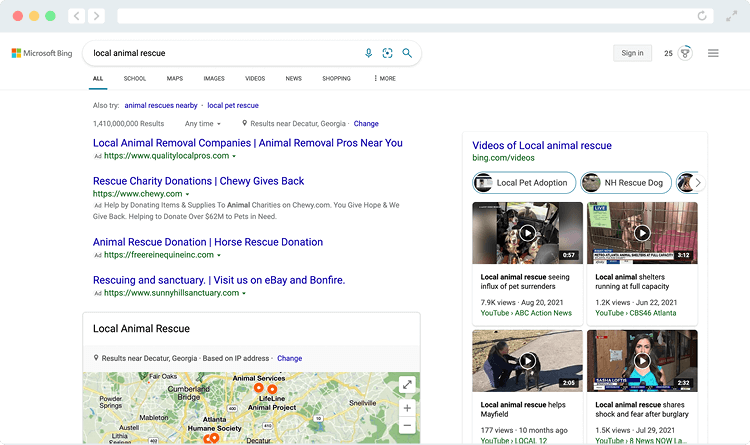Change location near results count
The width and height of the screenshot is (750, 445).
click(x=366, y=123)
